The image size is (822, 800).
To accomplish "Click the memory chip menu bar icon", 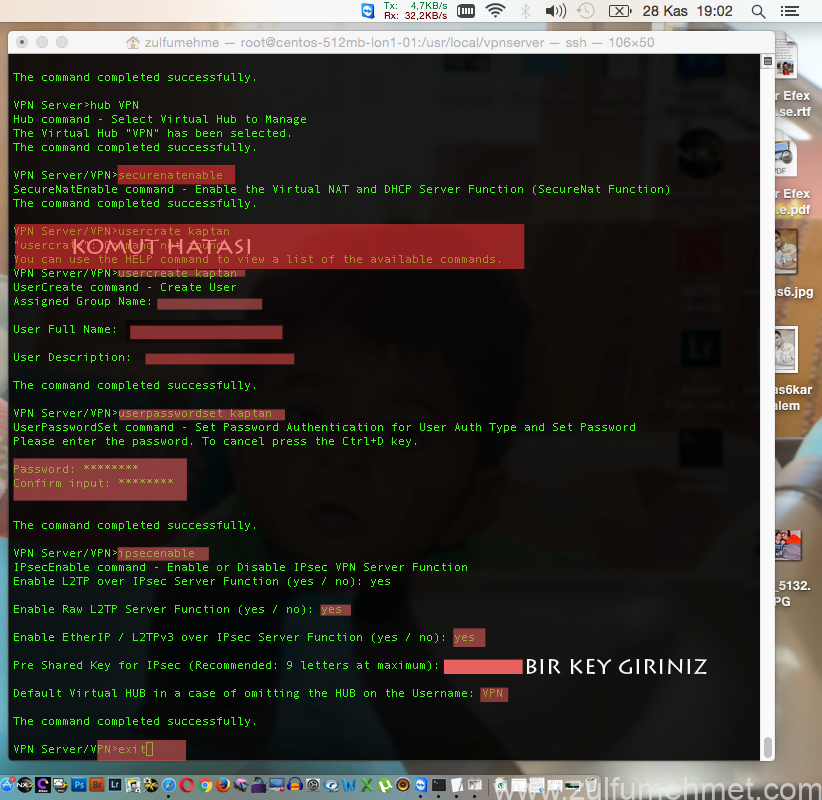I will pos(466,11).
